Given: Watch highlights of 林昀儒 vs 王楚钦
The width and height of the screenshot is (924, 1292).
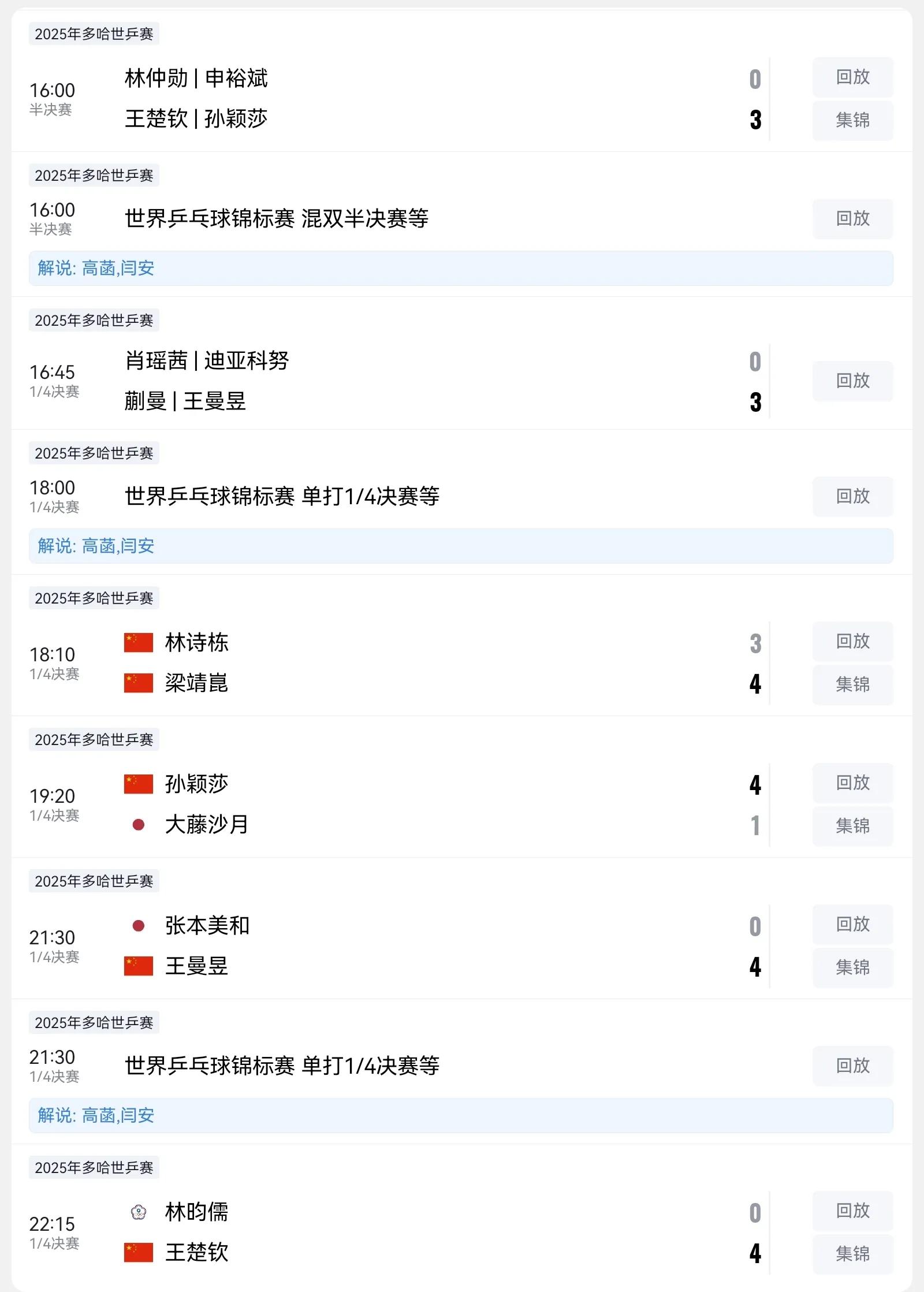Looking at the screenshot, I should (852, 1254).
